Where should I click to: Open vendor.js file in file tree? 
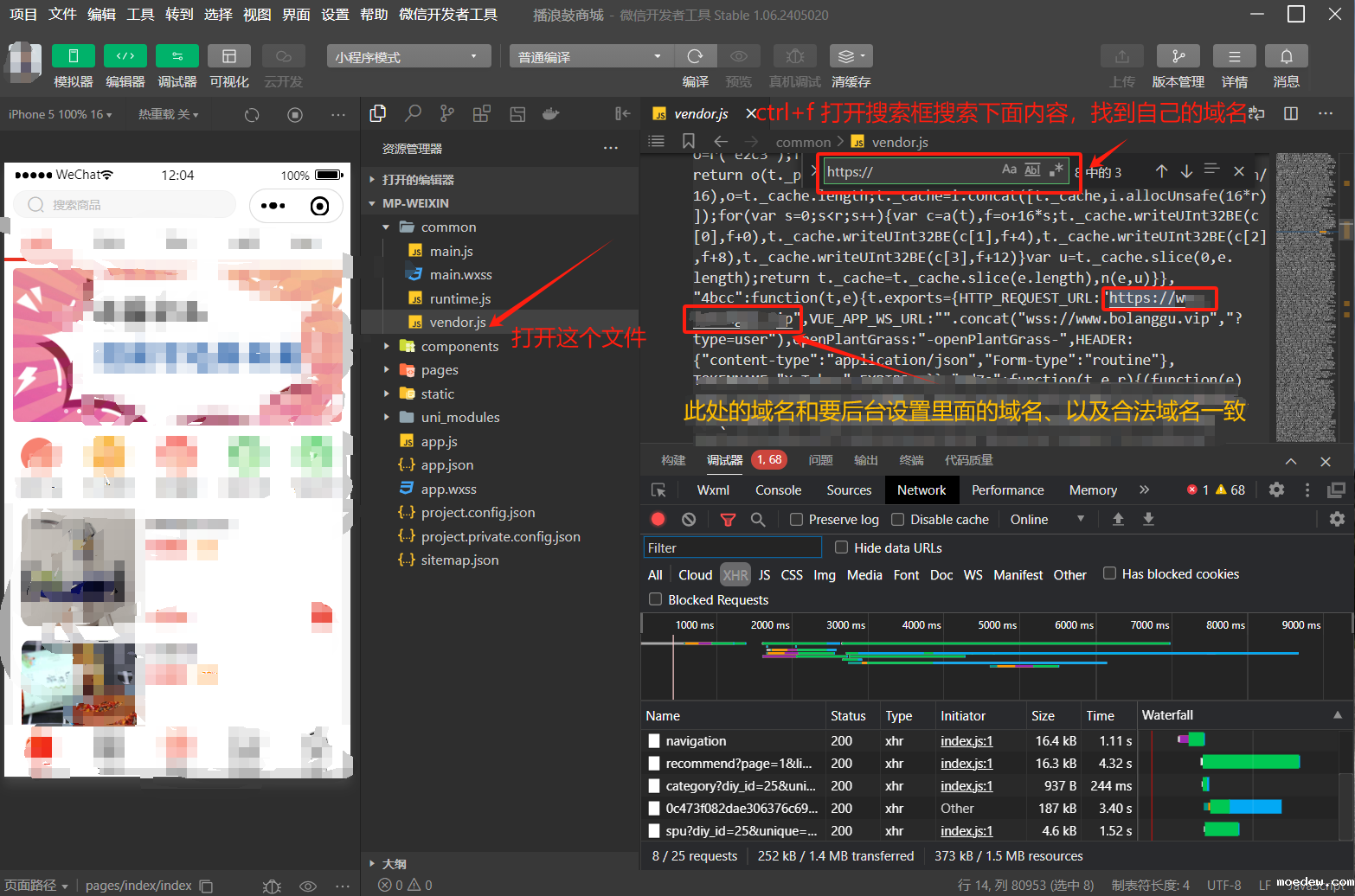(x=457, y=322)
